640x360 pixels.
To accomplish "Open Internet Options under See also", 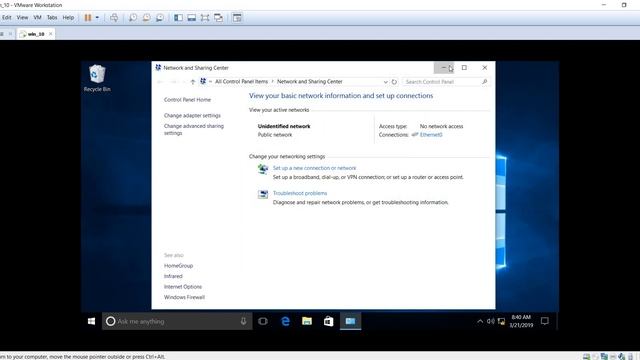I will point(183,287).
